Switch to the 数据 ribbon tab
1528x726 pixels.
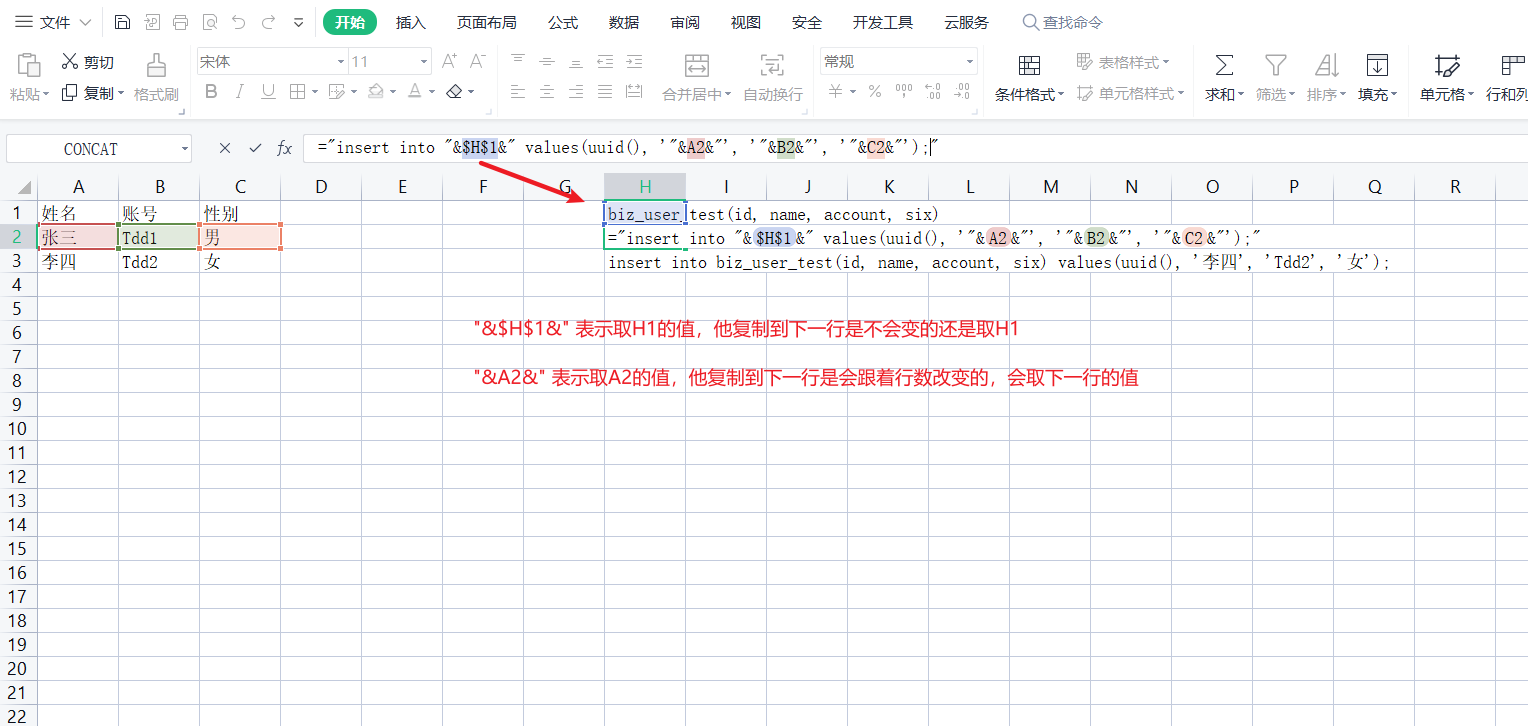coord(623,21)
